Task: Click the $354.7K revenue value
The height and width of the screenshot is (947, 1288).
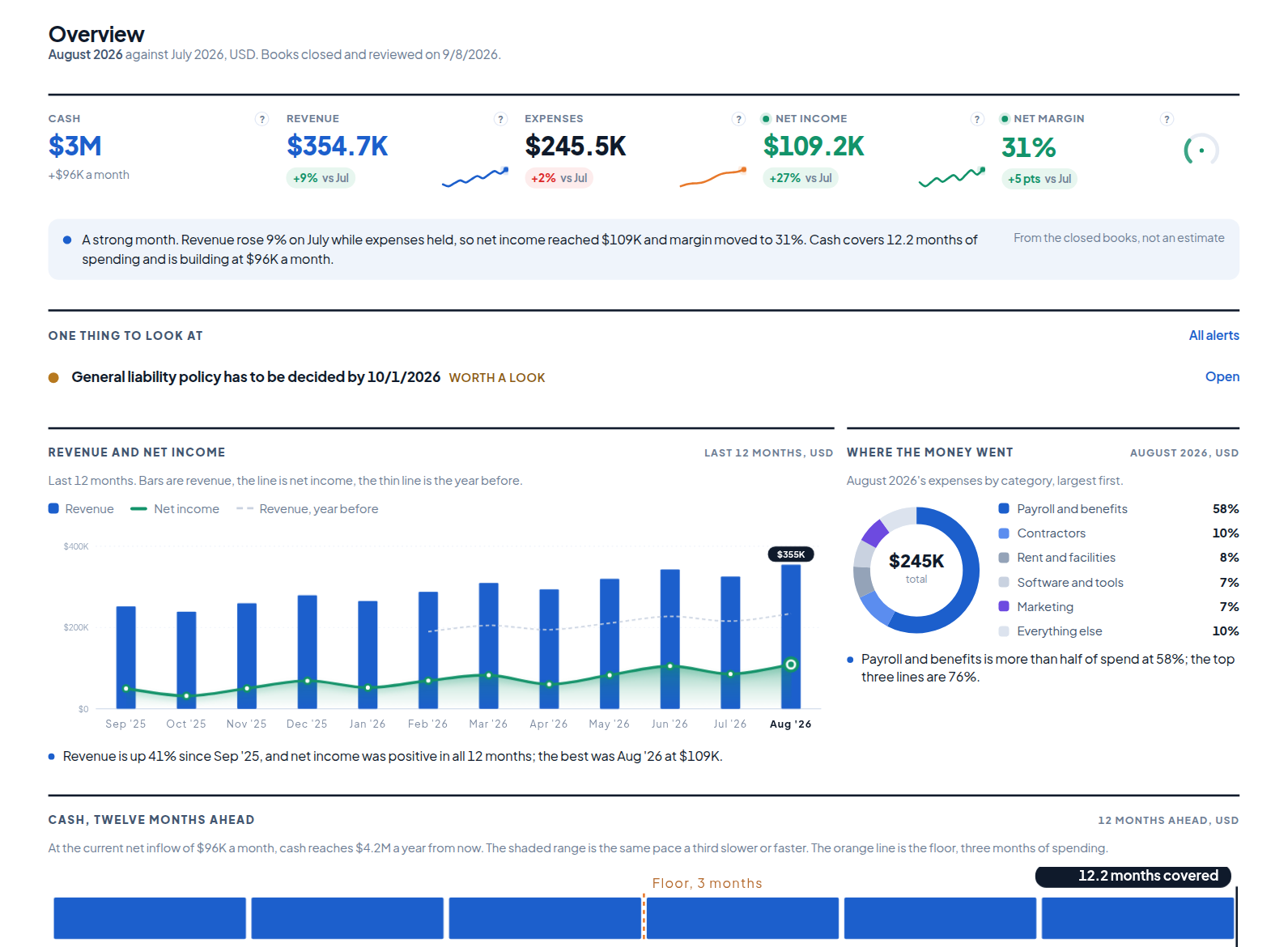Action: pyautogui.click(x=338, y=147)
